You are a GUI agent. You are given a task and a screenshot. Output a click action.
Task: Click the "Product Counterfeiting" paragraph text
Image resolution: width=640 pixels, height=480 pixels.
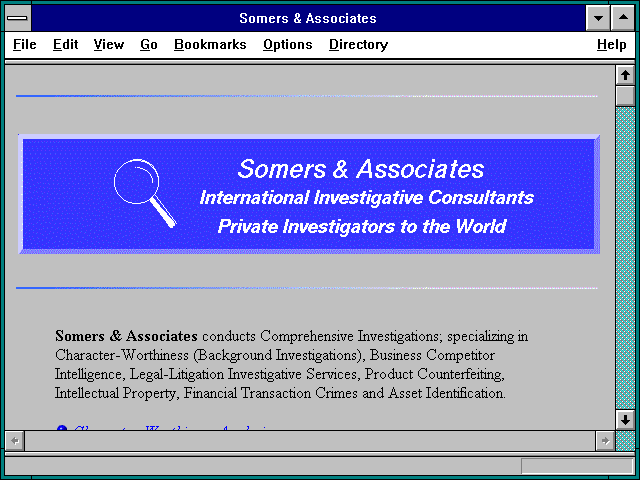pyautogui.click(x=434, y=374)
